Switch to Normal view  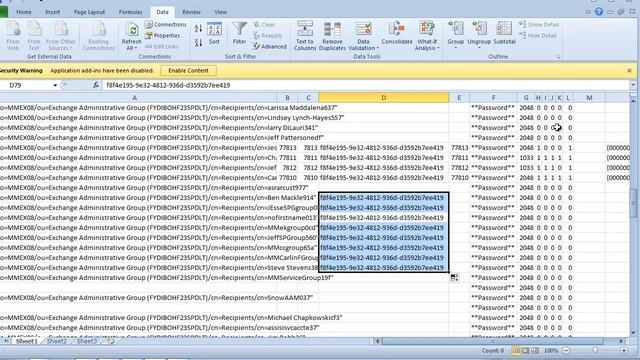pos(516,351)
